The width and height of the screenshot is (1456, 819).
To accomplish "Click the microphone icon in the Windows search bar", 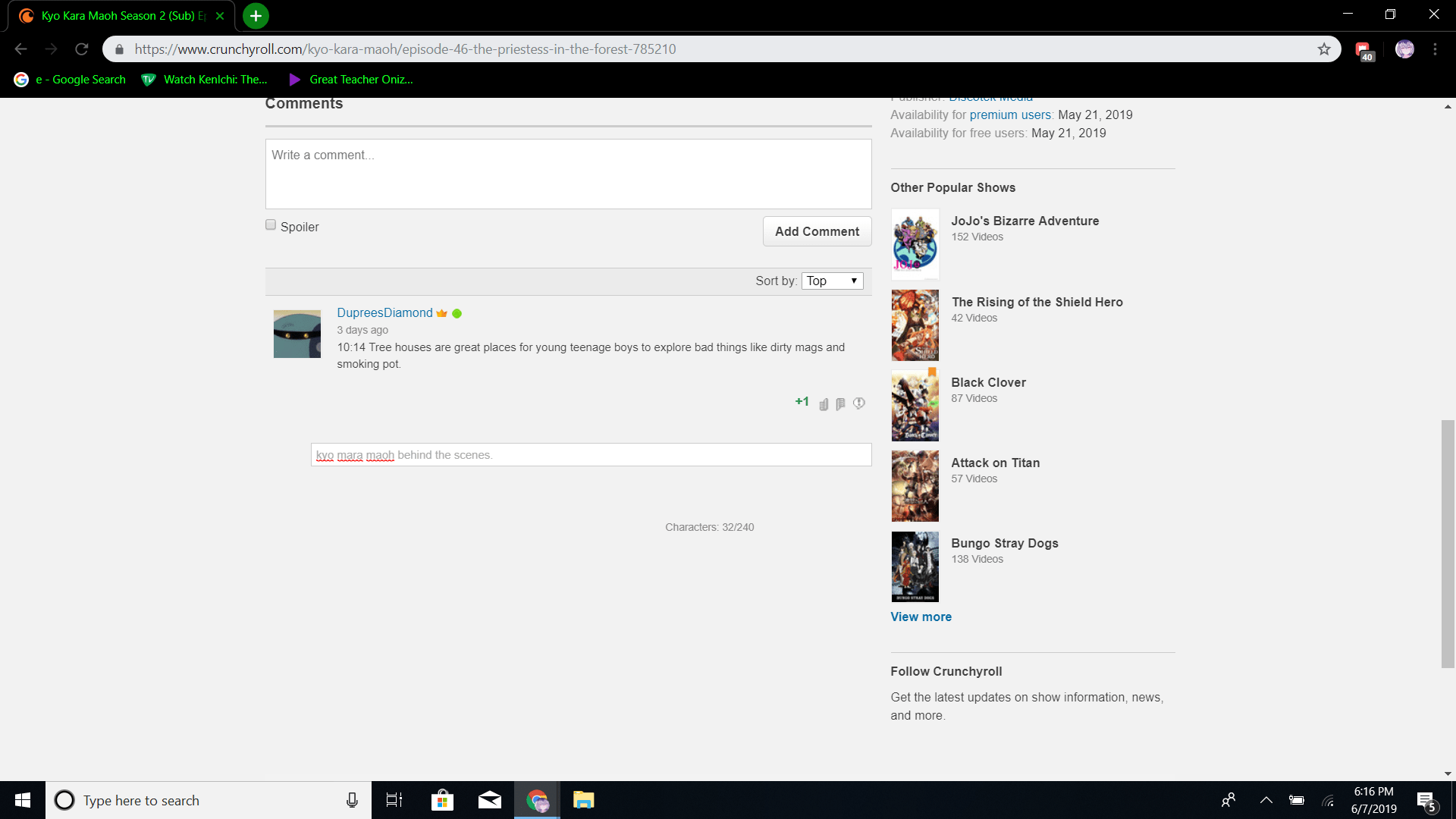I will tap(352, 800).
